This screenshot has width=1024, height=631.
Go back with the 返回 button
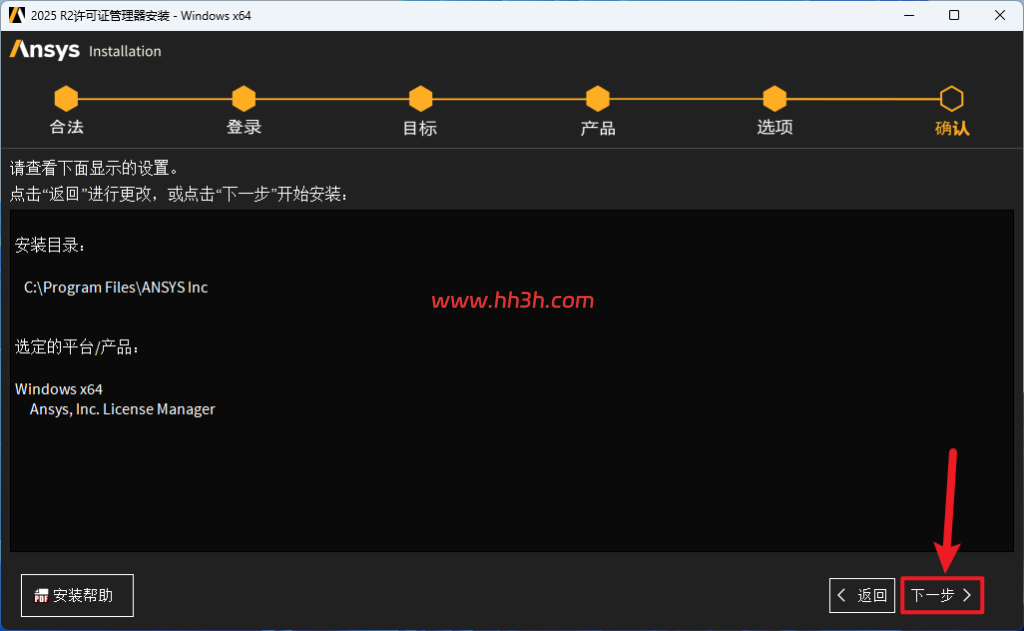point(862,595)
